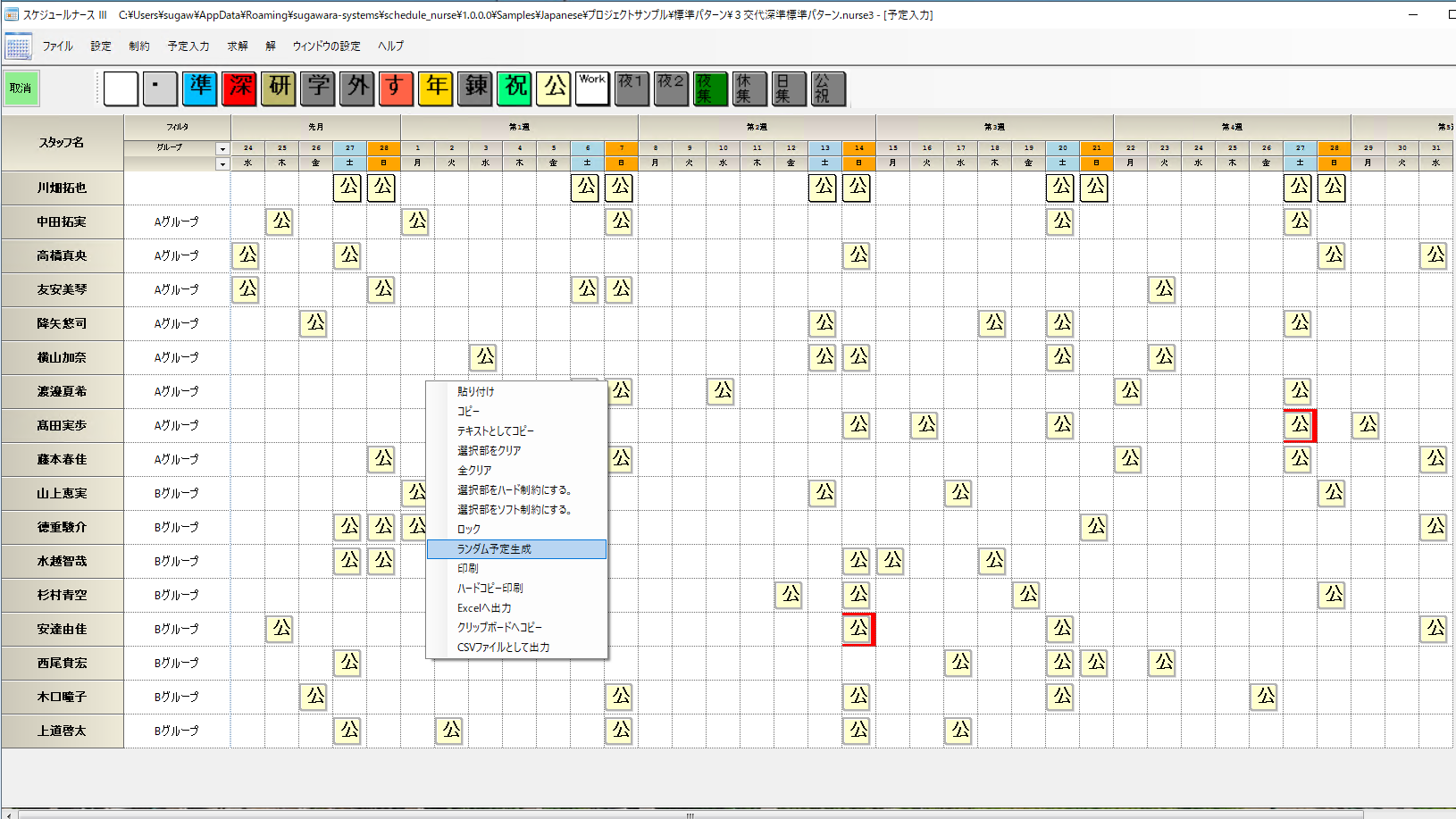Viewport: 1456px width, 819px height.
Task: Select staff row header 中田拓実
Action: point(63,222)
